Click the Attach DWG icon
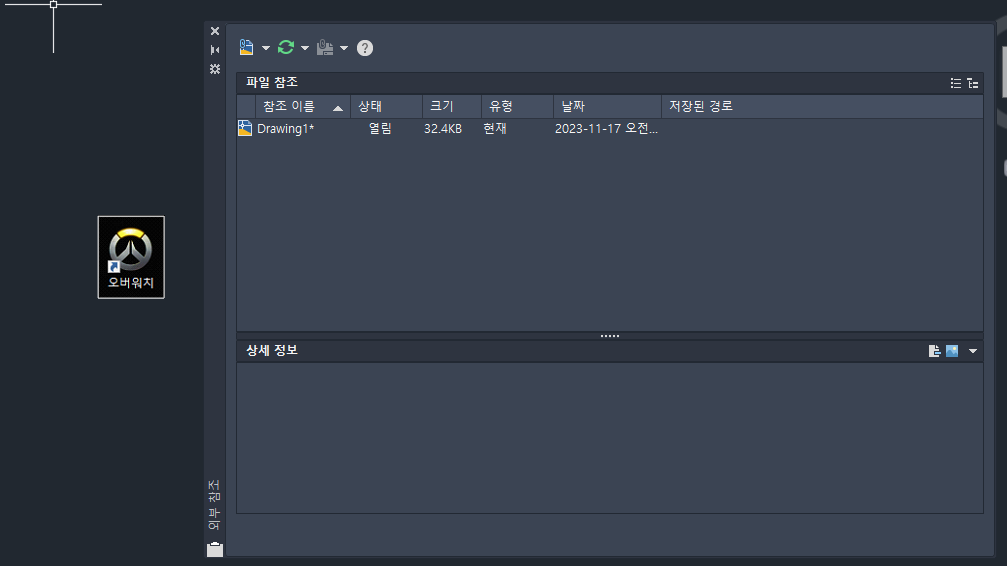Image resolution: width=1007 pixels, height=566 pixels. (247, 48)
